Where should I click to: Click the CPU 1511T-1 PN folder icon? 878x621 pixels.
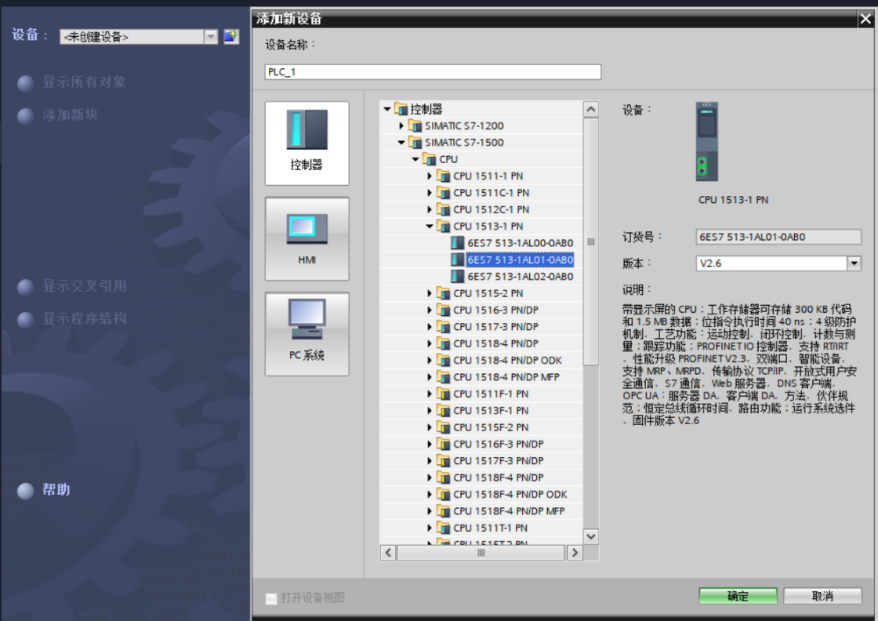tap(443, 528)
